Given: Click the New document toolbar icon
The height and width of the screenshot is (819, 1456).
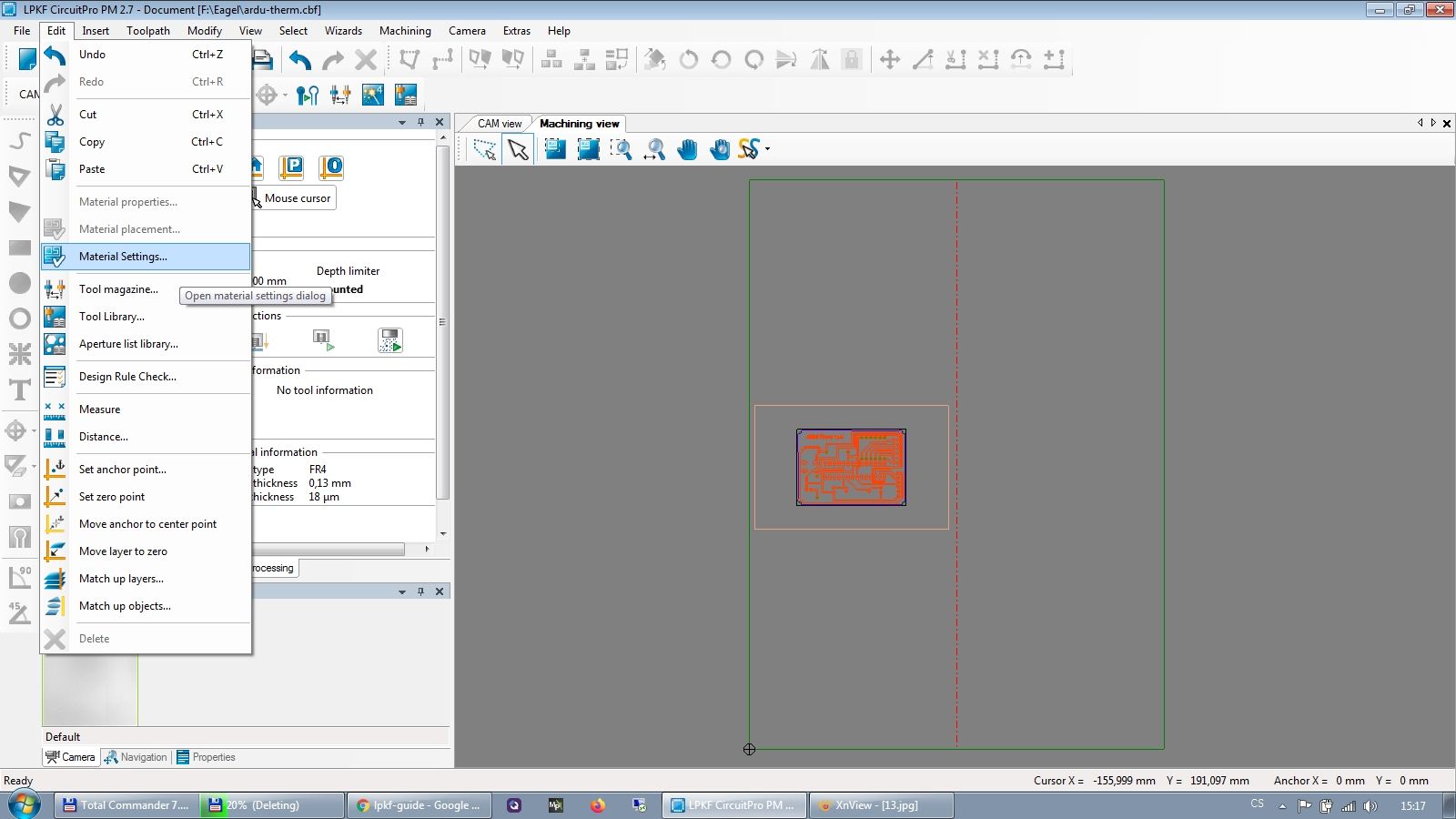Looking at the screenshot, I should 27,60.
